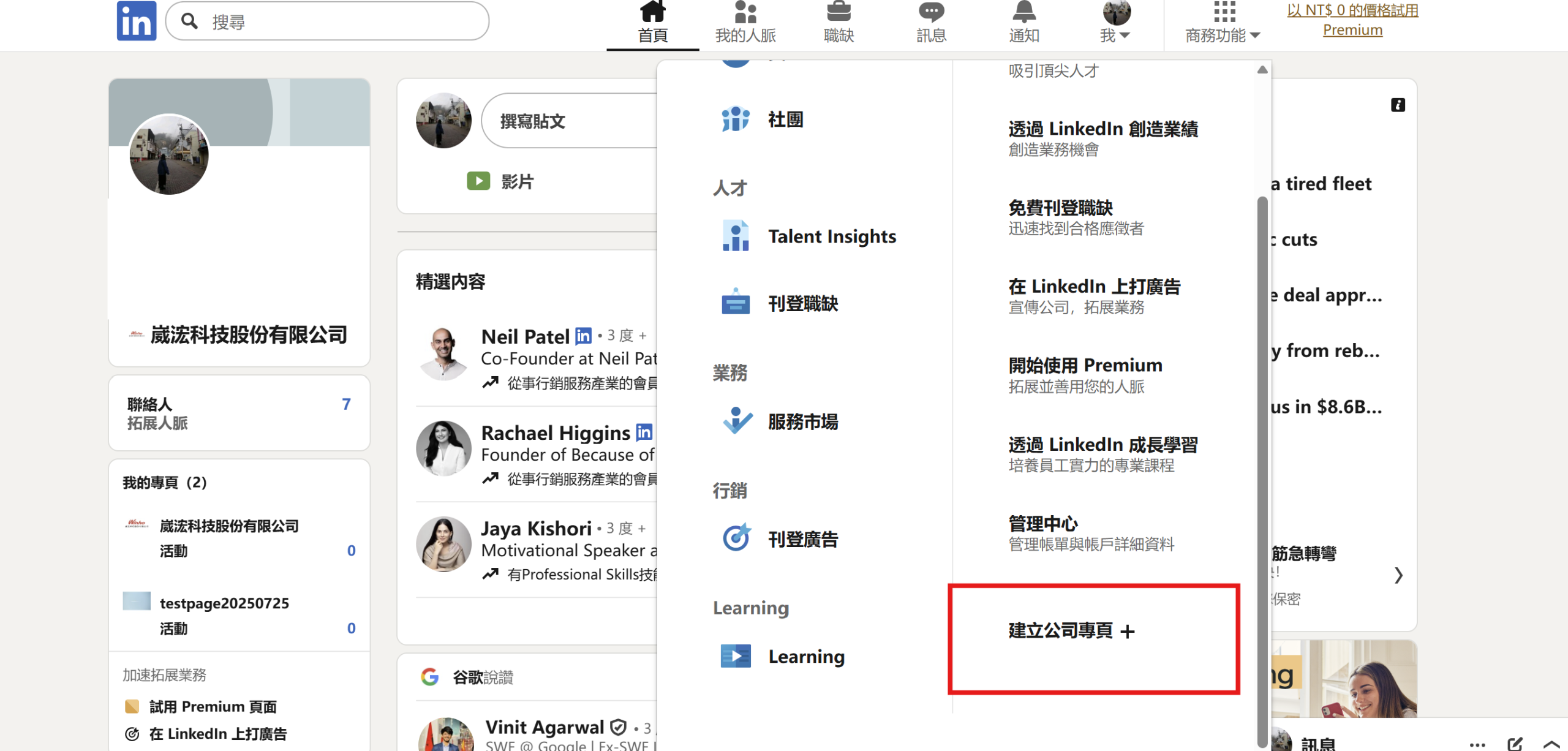Click Jaya Kishori's profile photo

pos(443,544)
